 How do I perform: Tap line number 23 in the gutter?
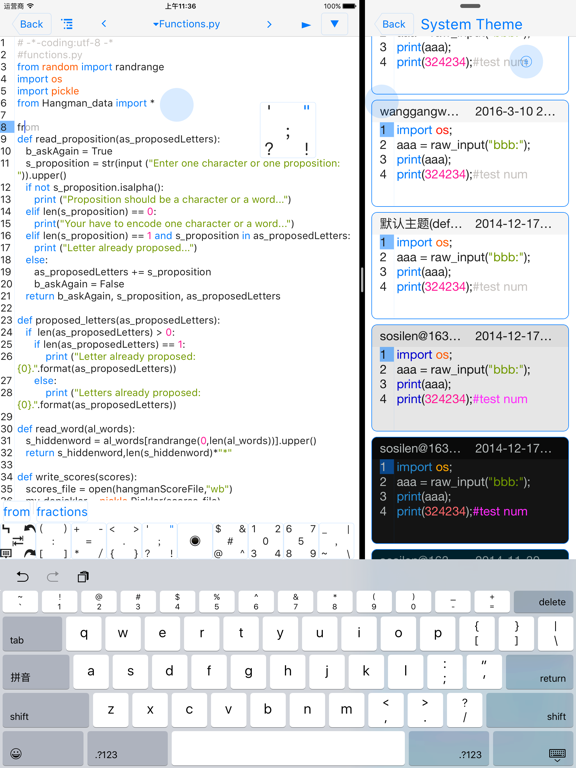6,320
